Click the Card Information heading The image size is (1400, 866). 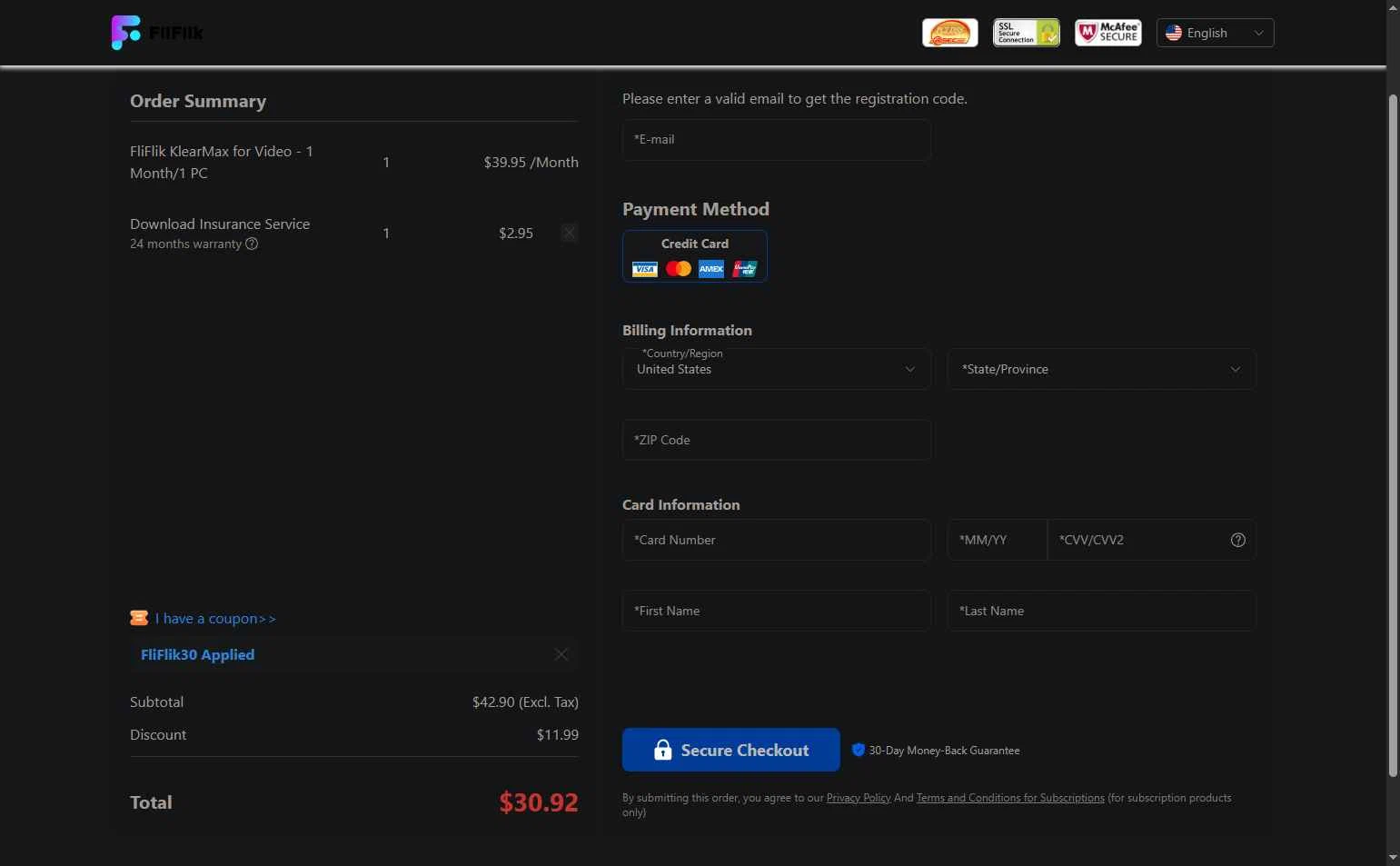[680, 504]
